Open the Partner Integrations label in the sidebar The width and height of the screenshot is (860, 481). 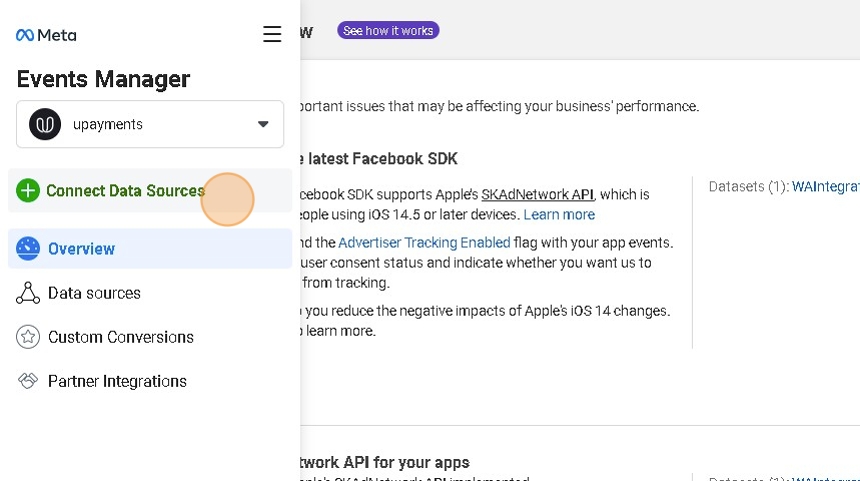click(x=117, y=381)
